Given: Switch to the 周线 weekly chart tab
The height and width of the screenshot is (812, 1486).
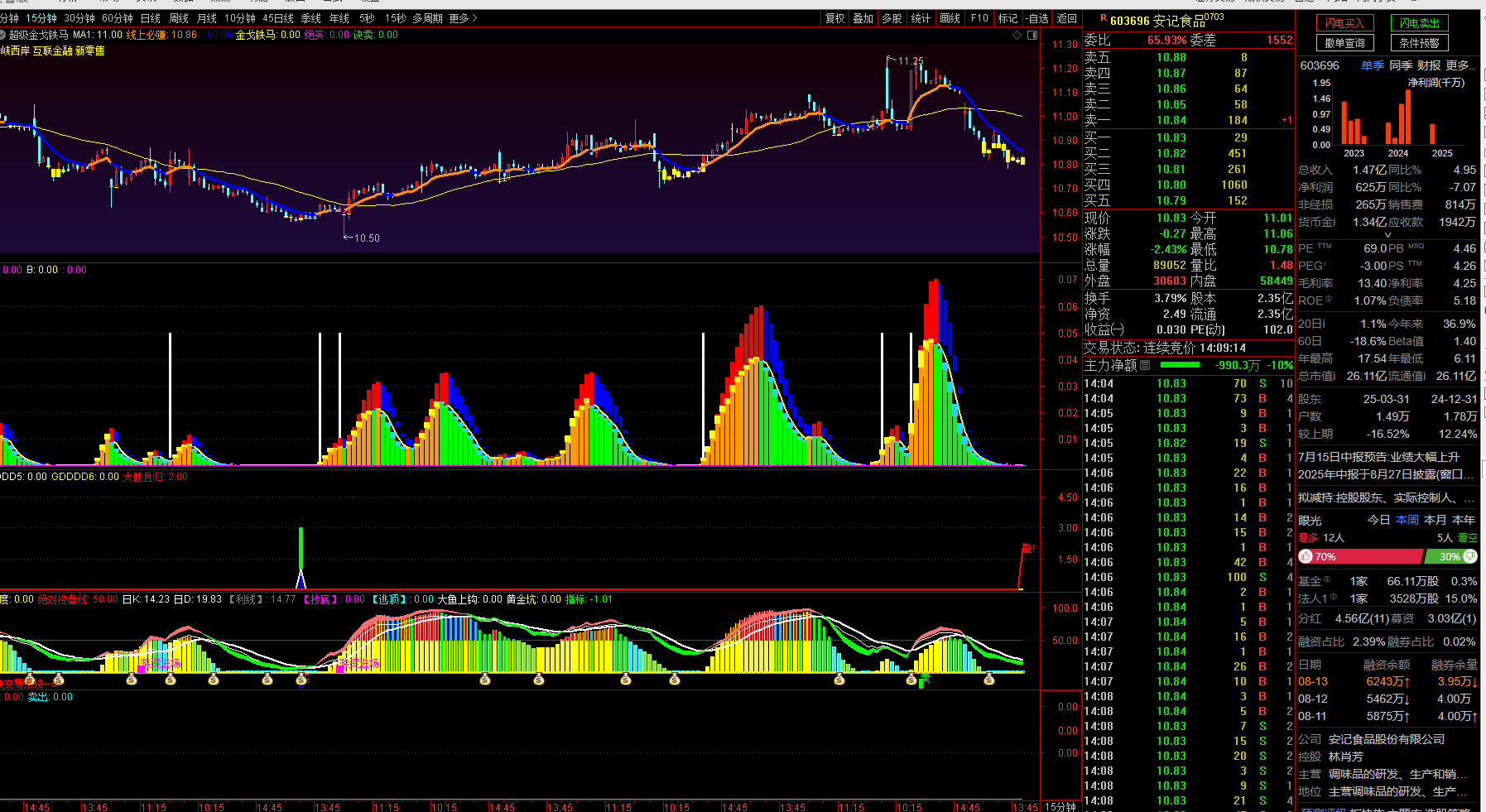Looking at the screenshot, I should coord(179,18).
